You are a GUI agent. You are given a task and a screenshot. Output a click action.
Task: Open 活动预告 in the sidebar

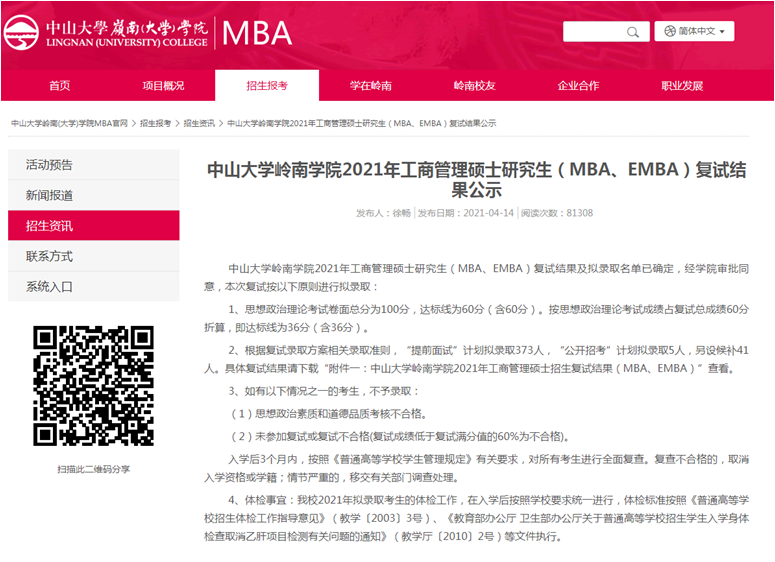[x=94, y=165]
